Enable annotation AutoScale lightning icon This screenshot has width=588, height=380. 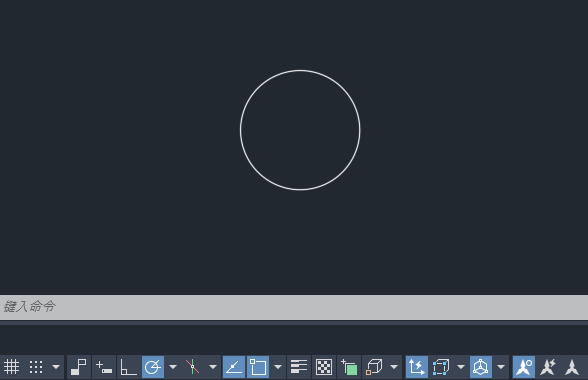pos(548,367)
